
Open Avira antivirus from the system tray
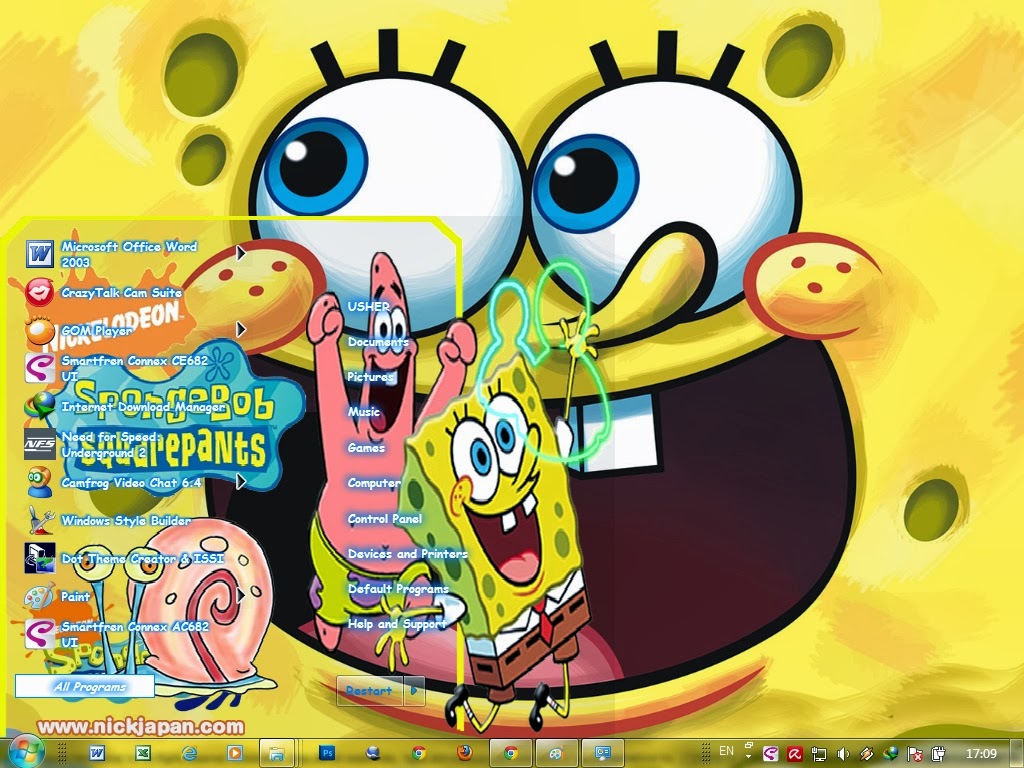pyautogui.click(x=795, y=752)
